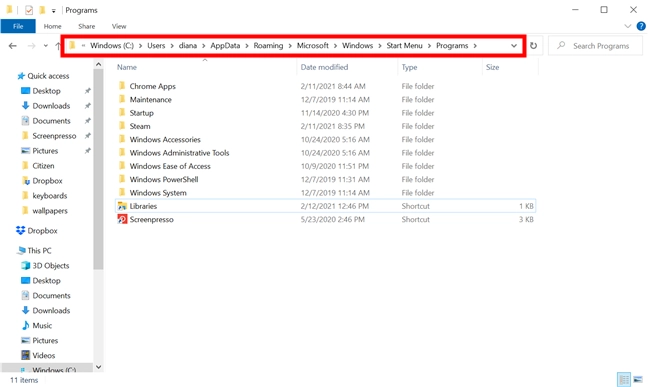Viewport: 648px width, 387px height.
Task: Sort by the Type column header
Action: 410,67
